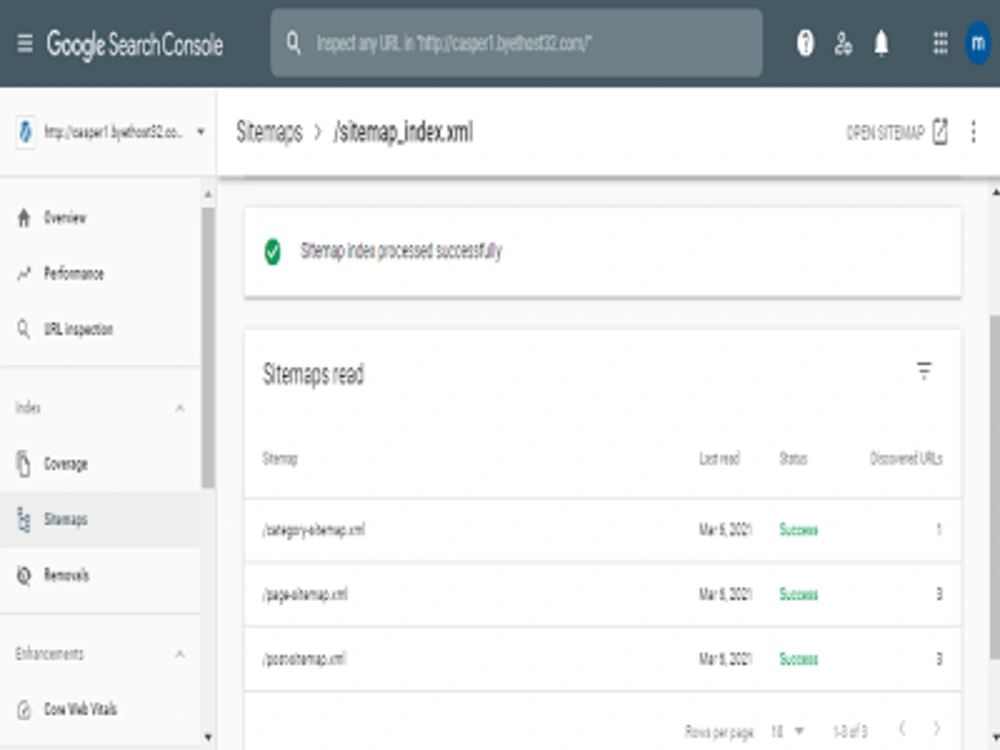Click the discovered URL count of page sitemap

tap(939, 594)
